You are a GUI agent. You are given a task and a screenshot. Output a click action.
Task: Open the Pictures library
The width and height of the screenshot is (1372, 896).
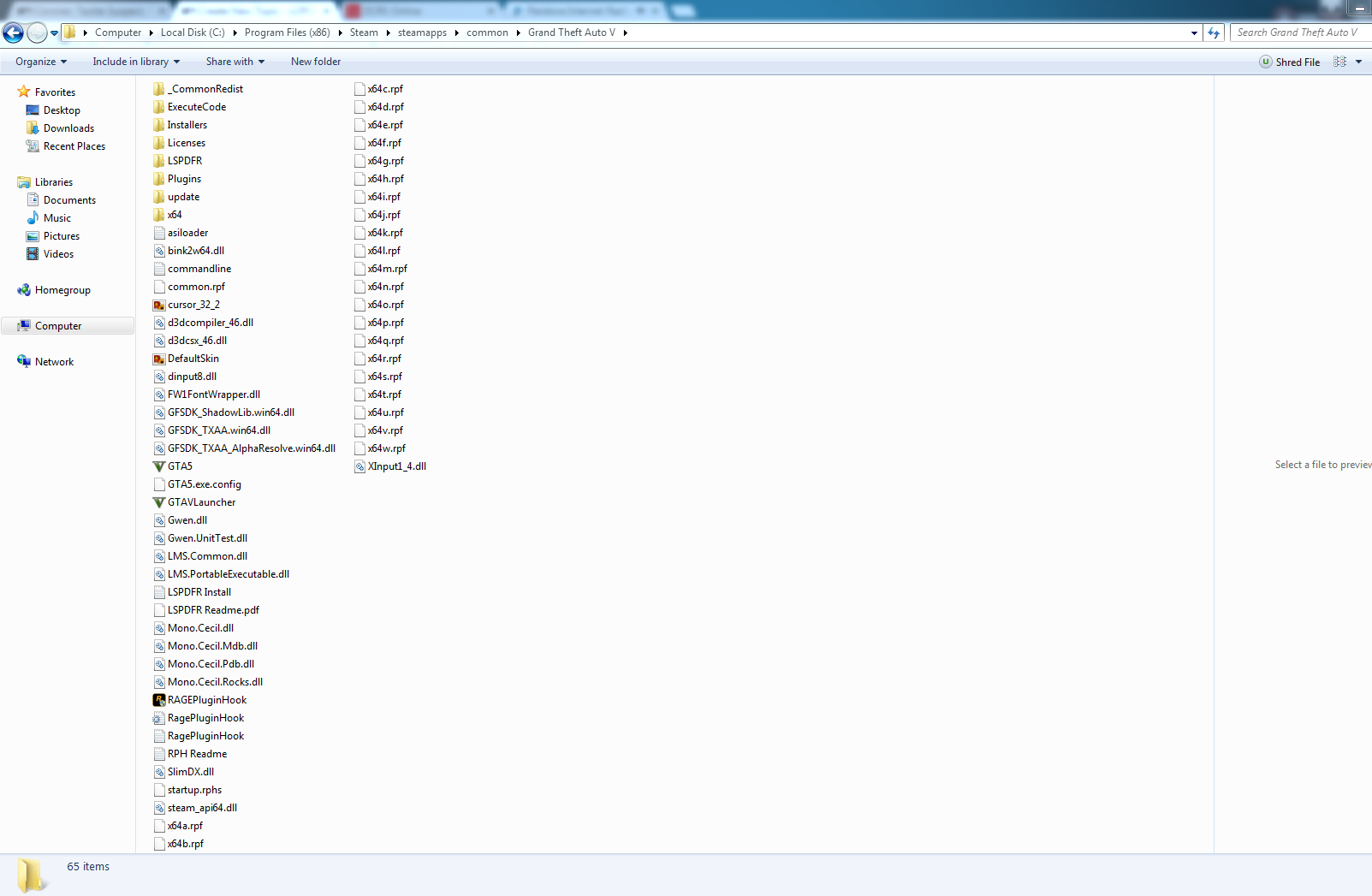click(62, 236)
